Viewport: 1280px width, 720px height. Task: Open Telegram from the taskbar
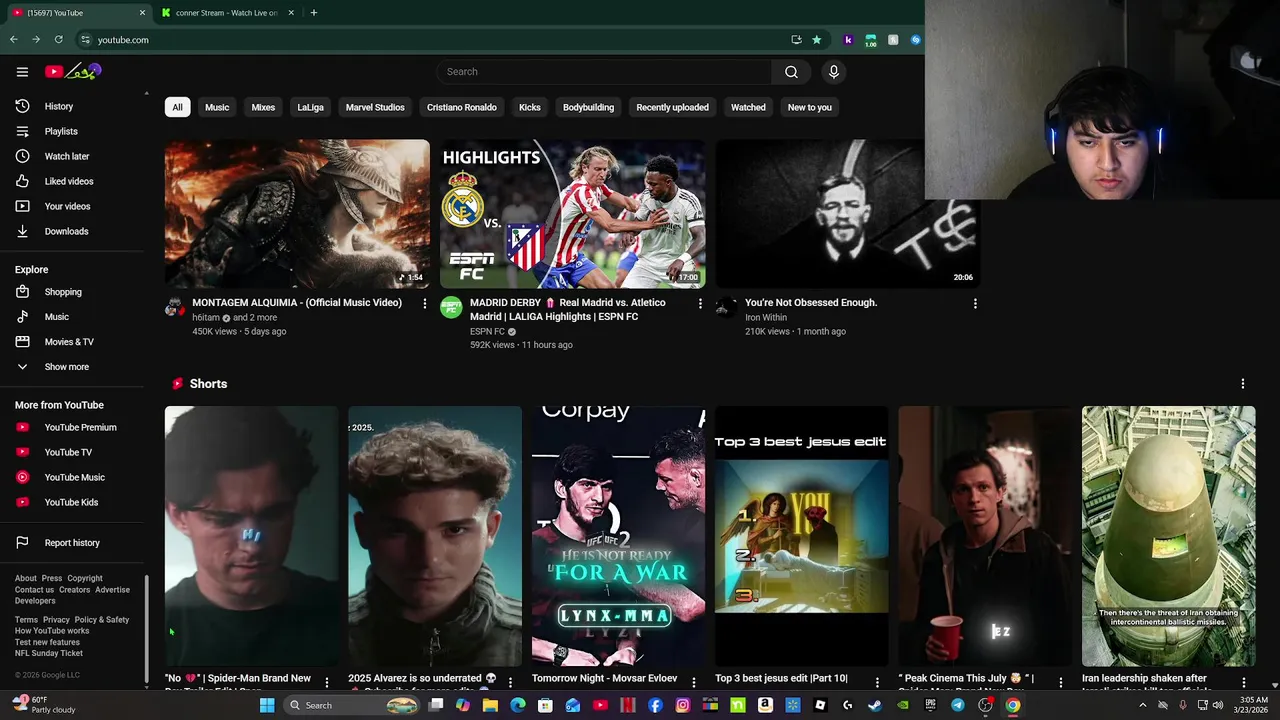pyautogui.click(x=958, y=705)
